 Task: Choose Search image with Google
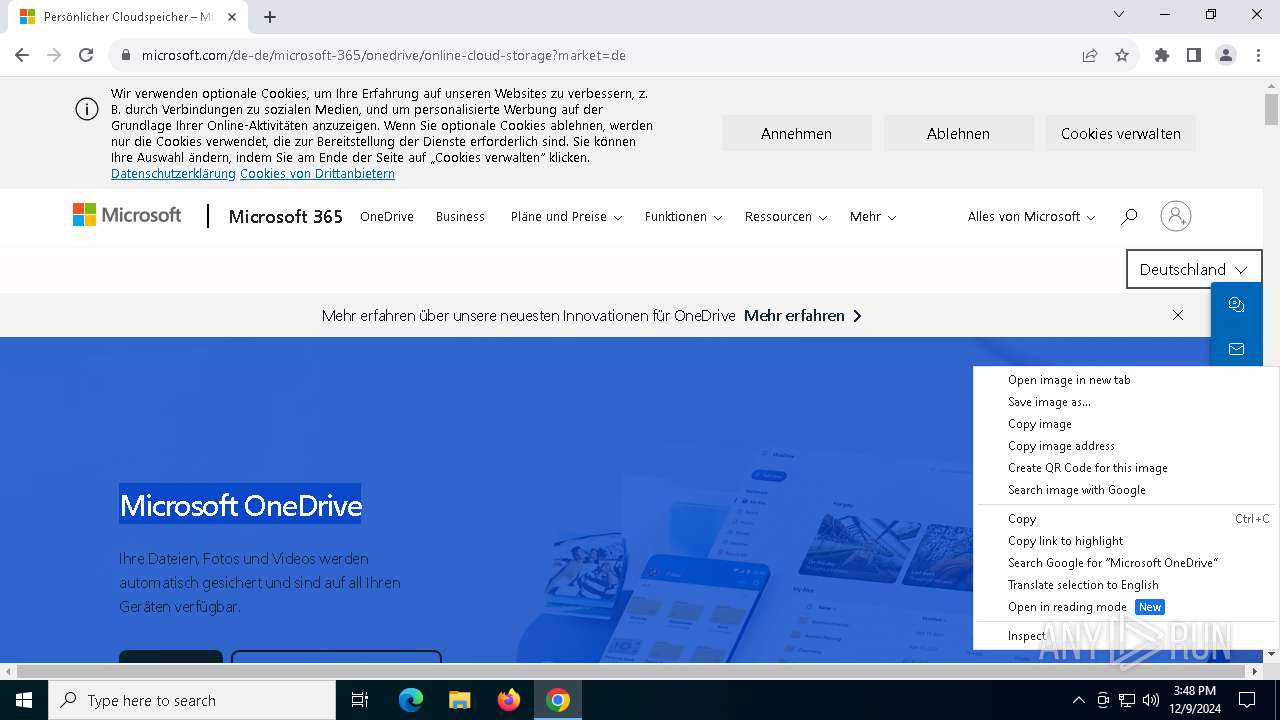click(x=1126, y=490)
